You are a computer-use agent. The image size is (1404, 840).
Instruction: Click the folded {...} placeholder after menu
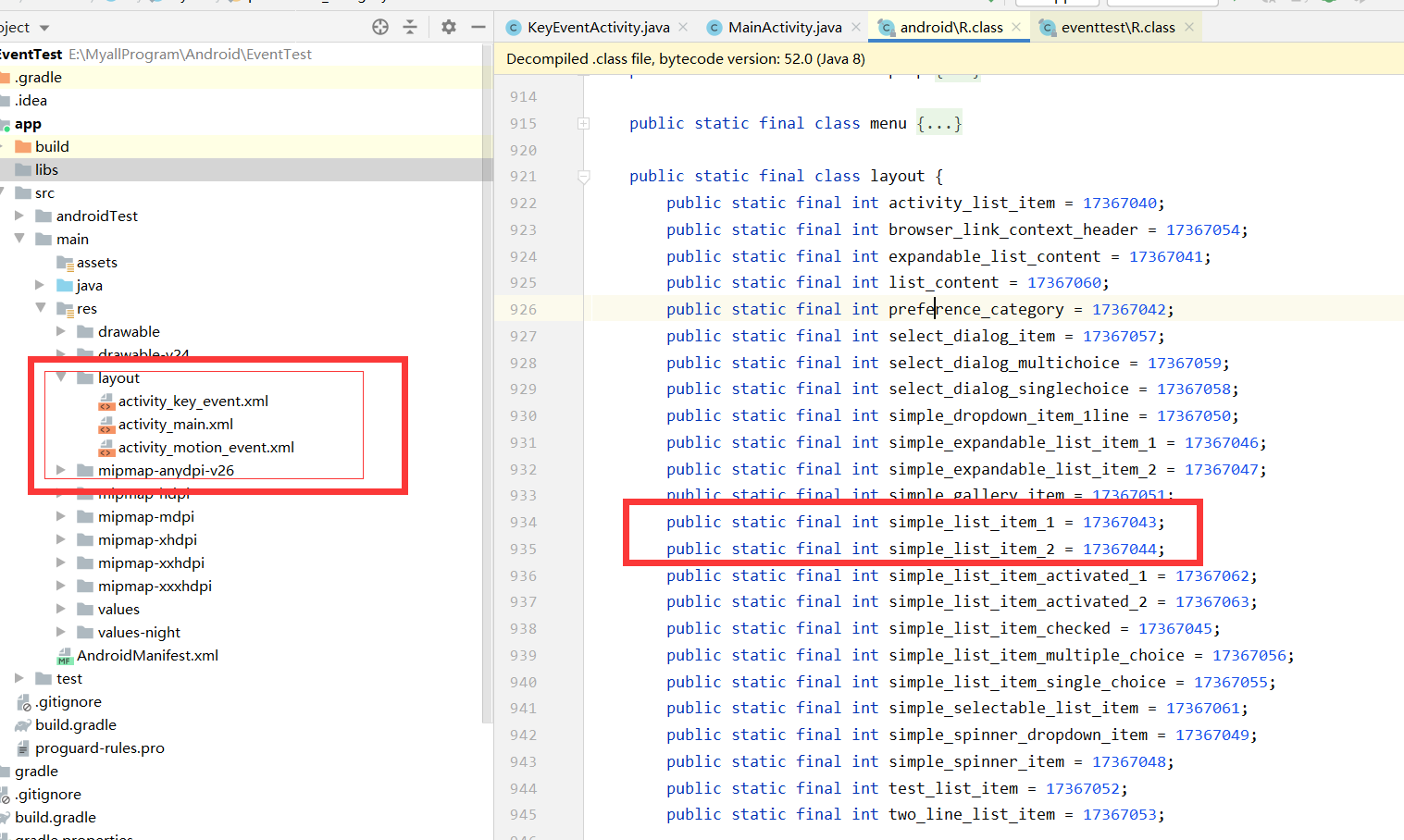(x=939, y=123)
